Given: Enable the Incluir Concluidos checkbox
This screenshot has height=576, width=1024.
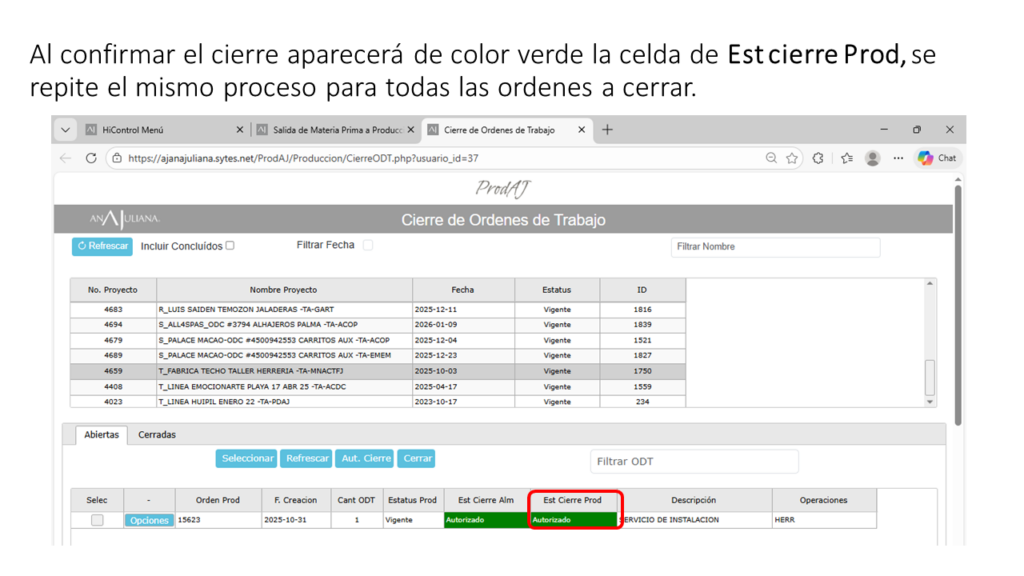Looking at the screenshot, I should [x=230, y=245].
